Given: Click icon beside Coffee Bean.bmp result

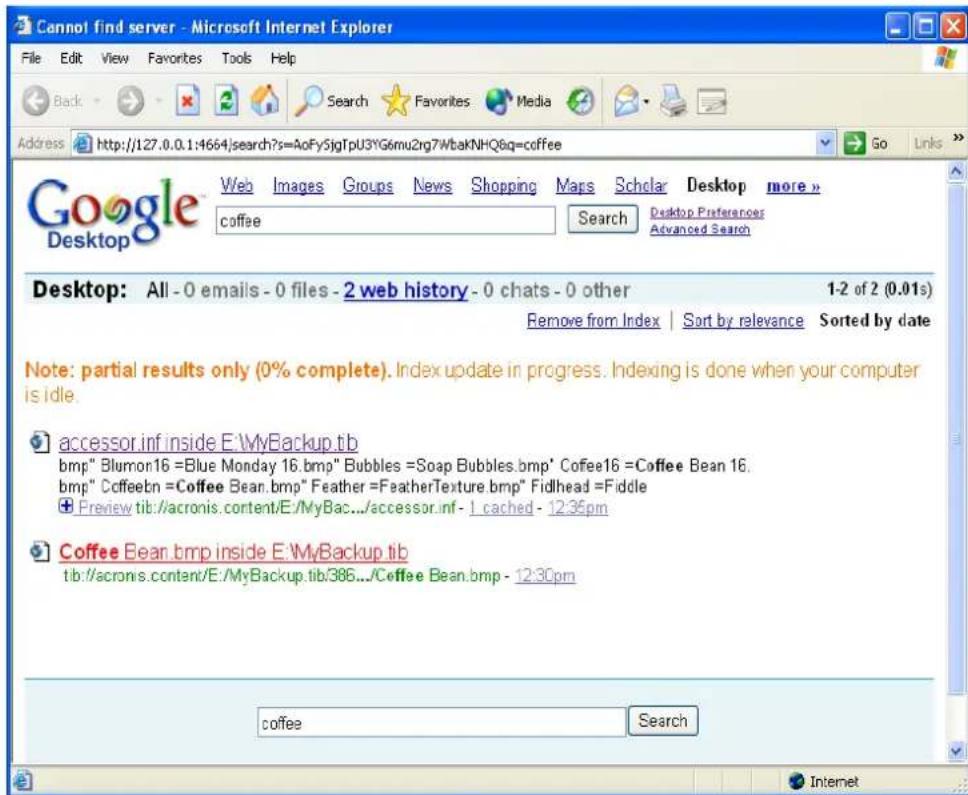Looking at the screenshot, I should 39,551.
